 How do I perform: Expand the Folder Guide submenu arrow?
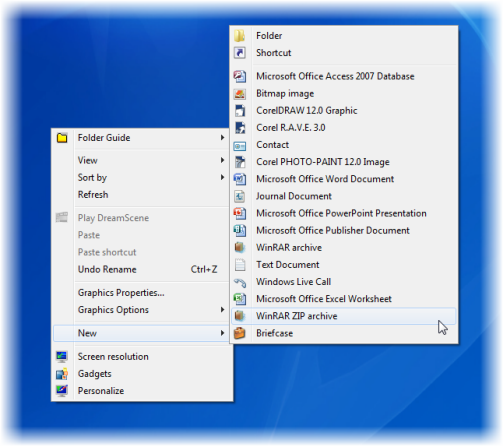coord(222,137)
